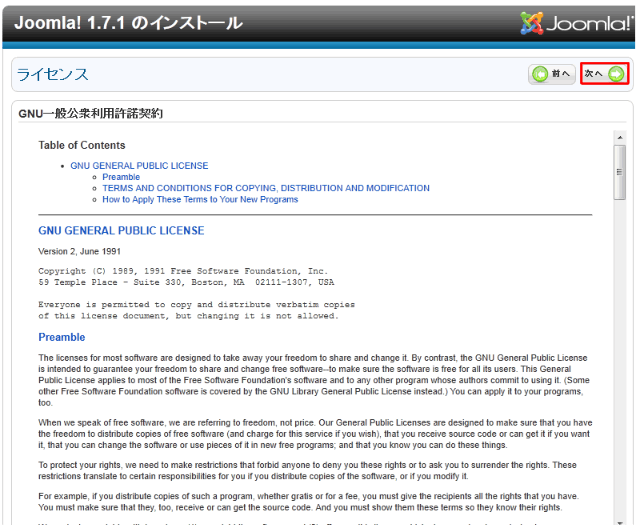The width and height of the screenshot is (636, 525).
Task: Jump to the Preamble link in contents
Action: point(121,177)
